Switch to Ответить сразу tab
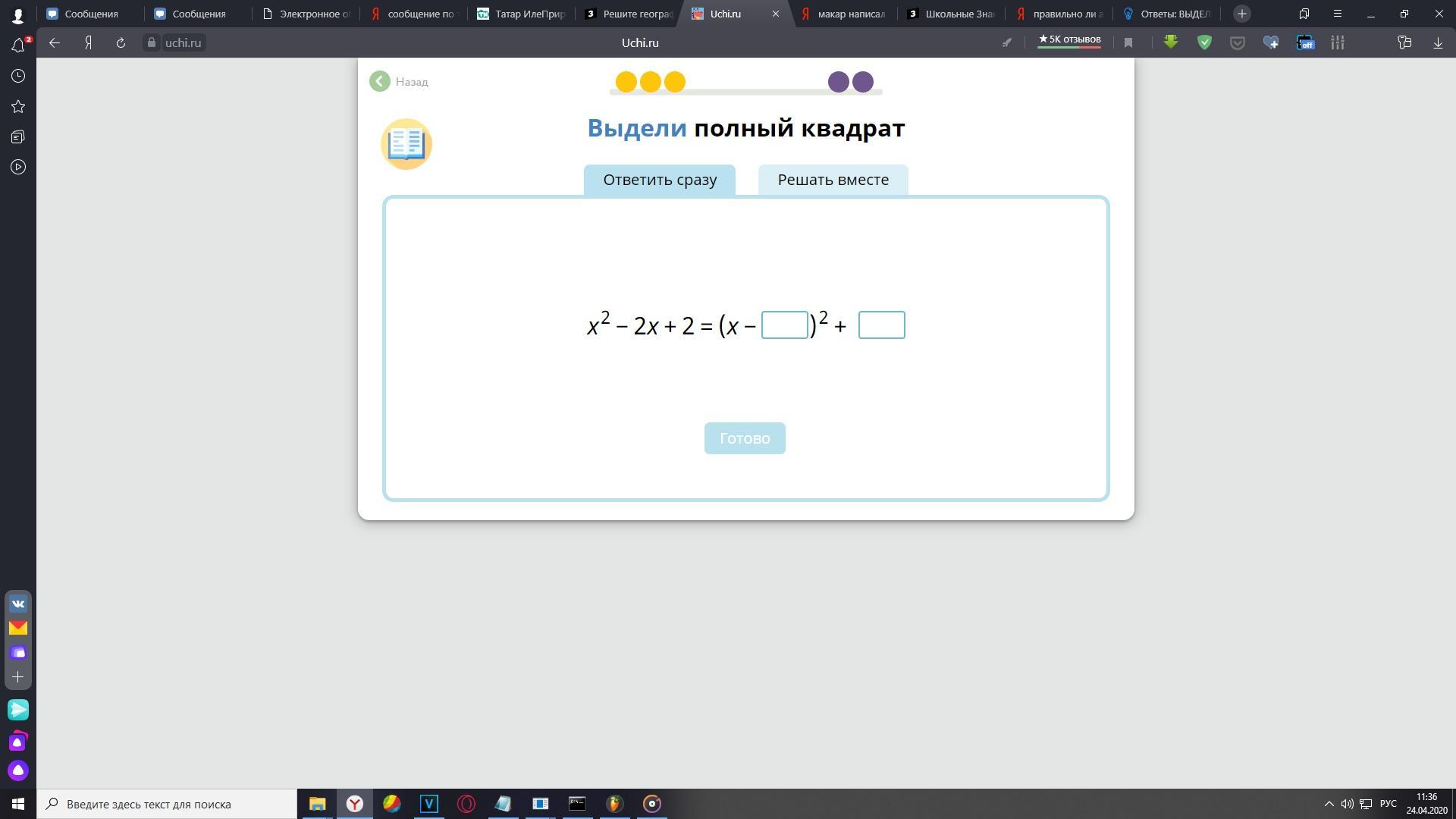This screenshot has height=819, width=1456. point(659,180)
